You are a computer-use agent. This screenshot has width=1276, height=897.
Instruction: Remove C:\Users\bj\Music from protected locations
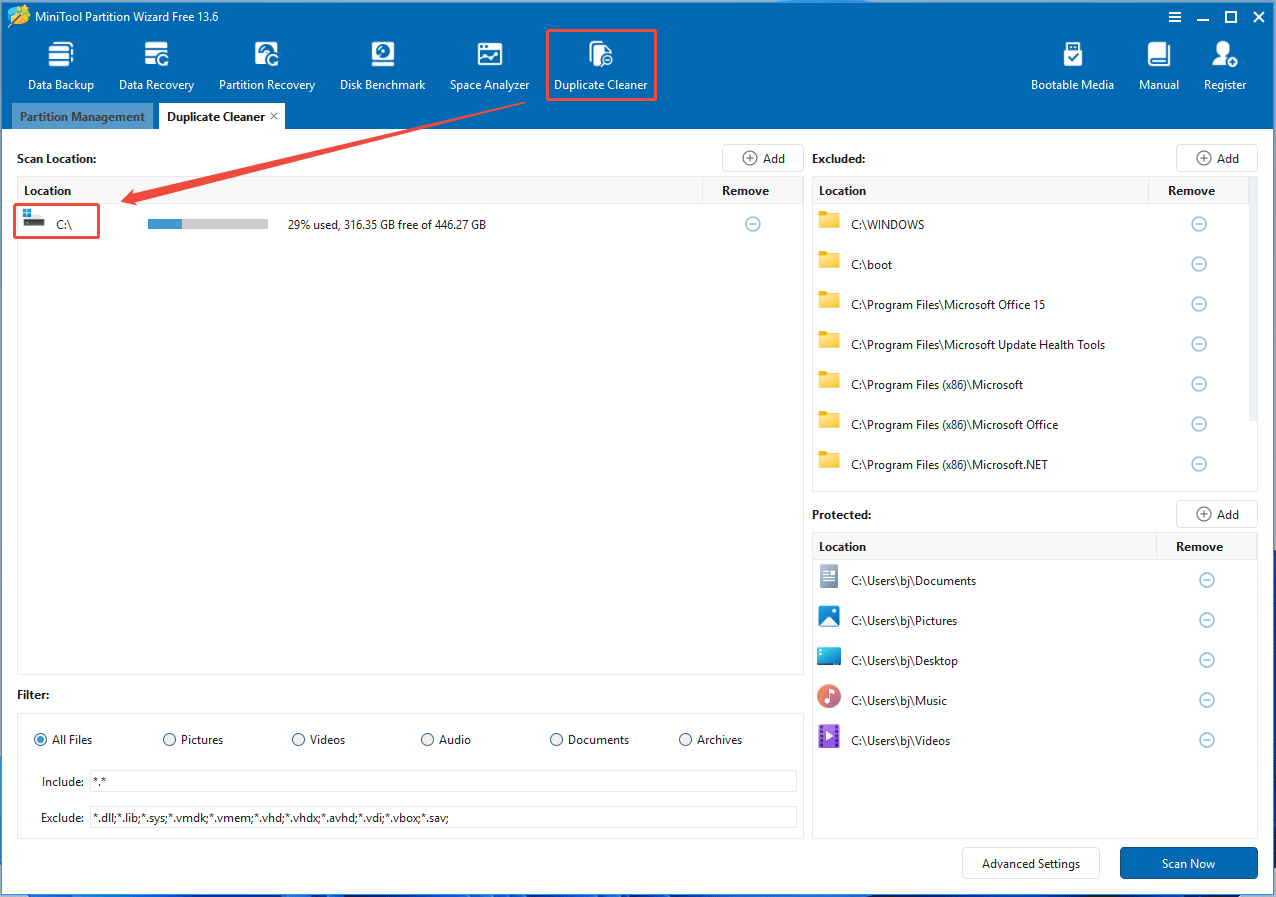coord(1207,700)
